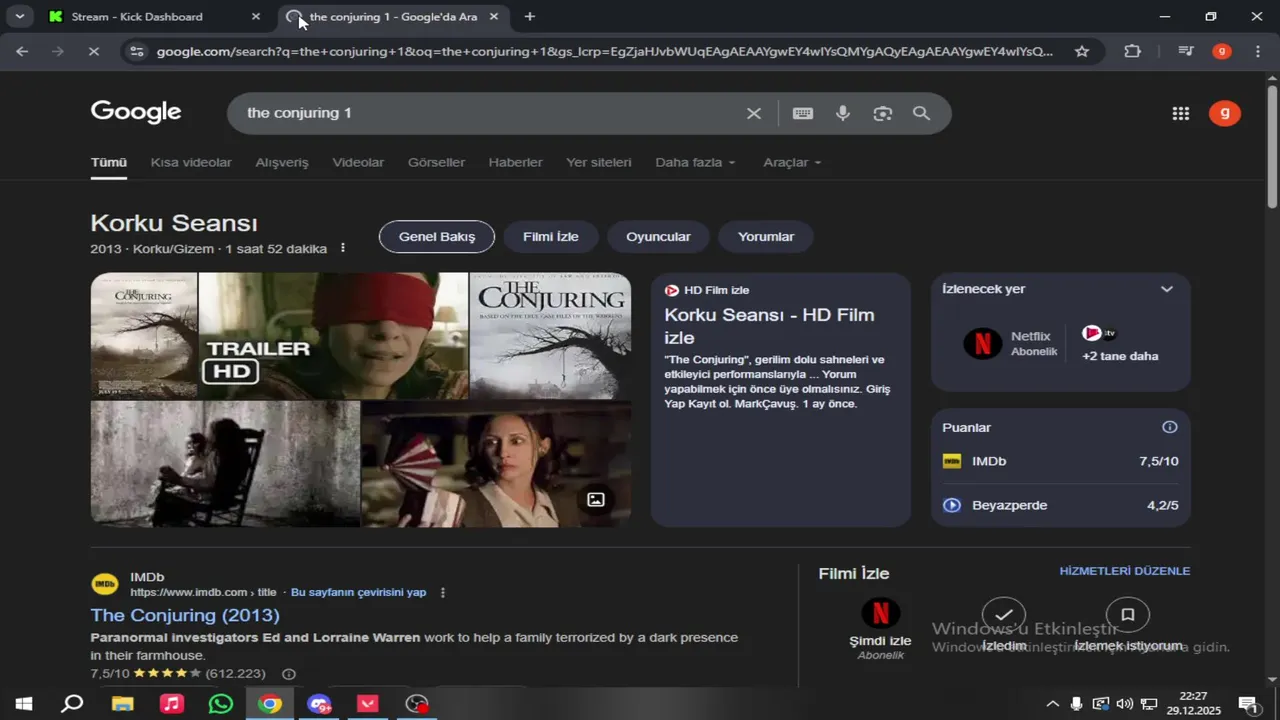Select the Genel Bakış chip

pyautogui.click(x=437, y=237)
